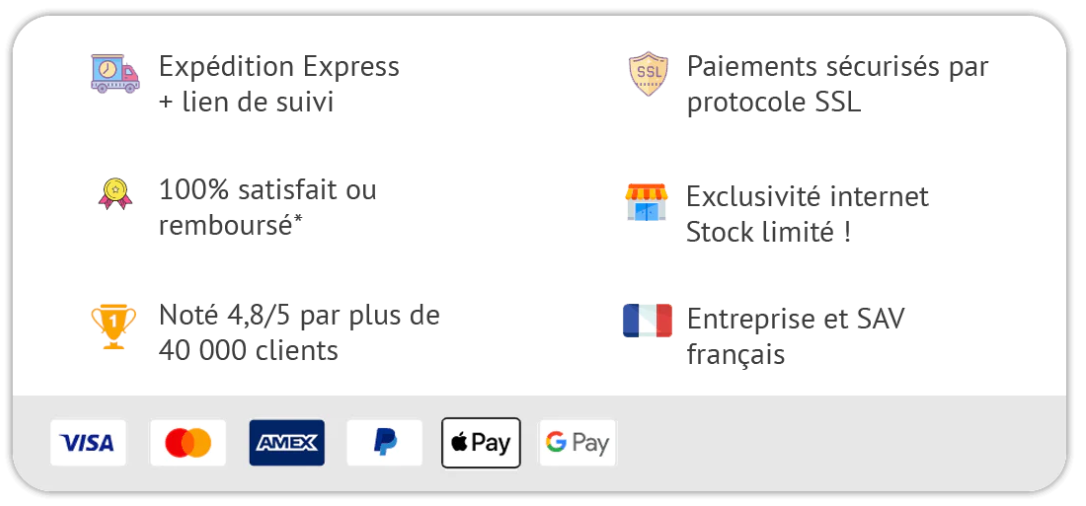Click "100% satisfait ou remboursé" text

[x=267, y=207]
